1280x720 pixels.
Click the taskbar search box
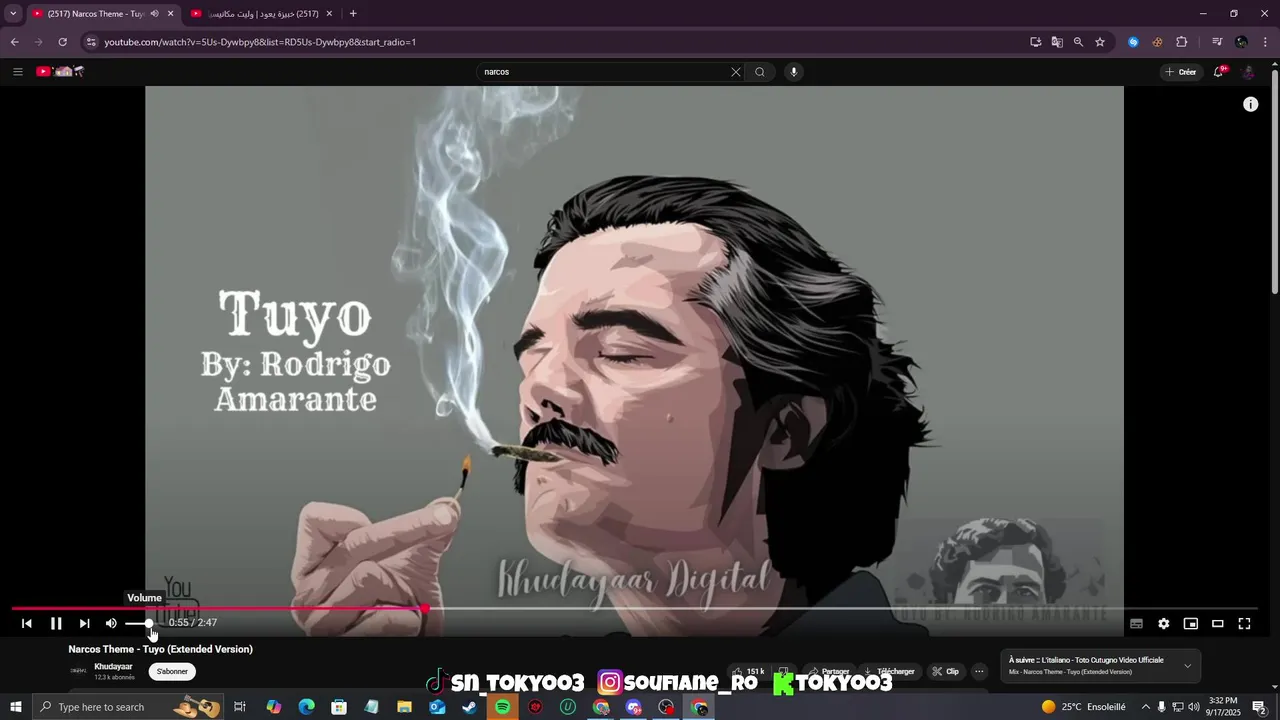[128, 707]
